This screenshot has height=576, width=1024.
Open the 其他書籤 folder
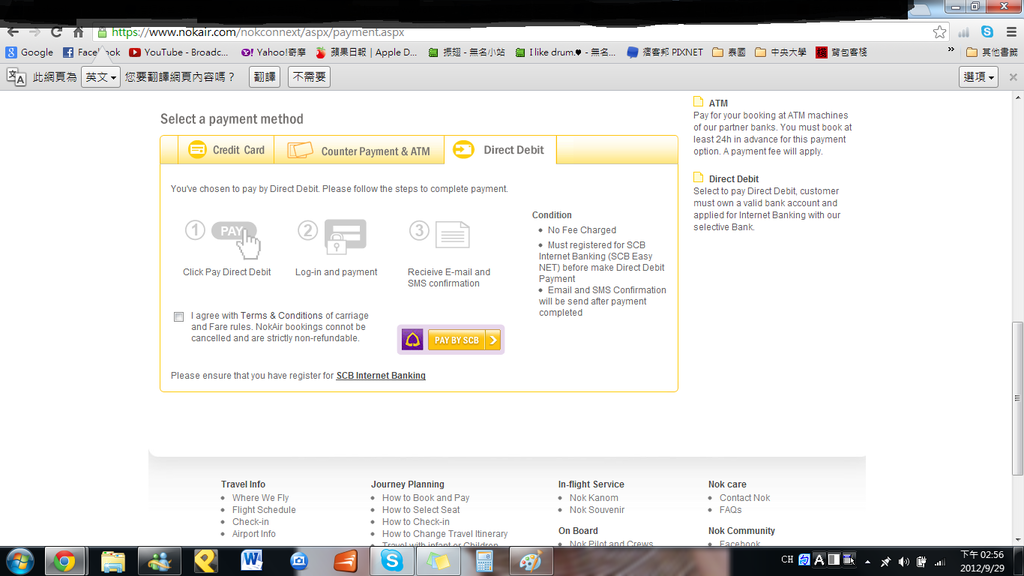coord(992,52)
